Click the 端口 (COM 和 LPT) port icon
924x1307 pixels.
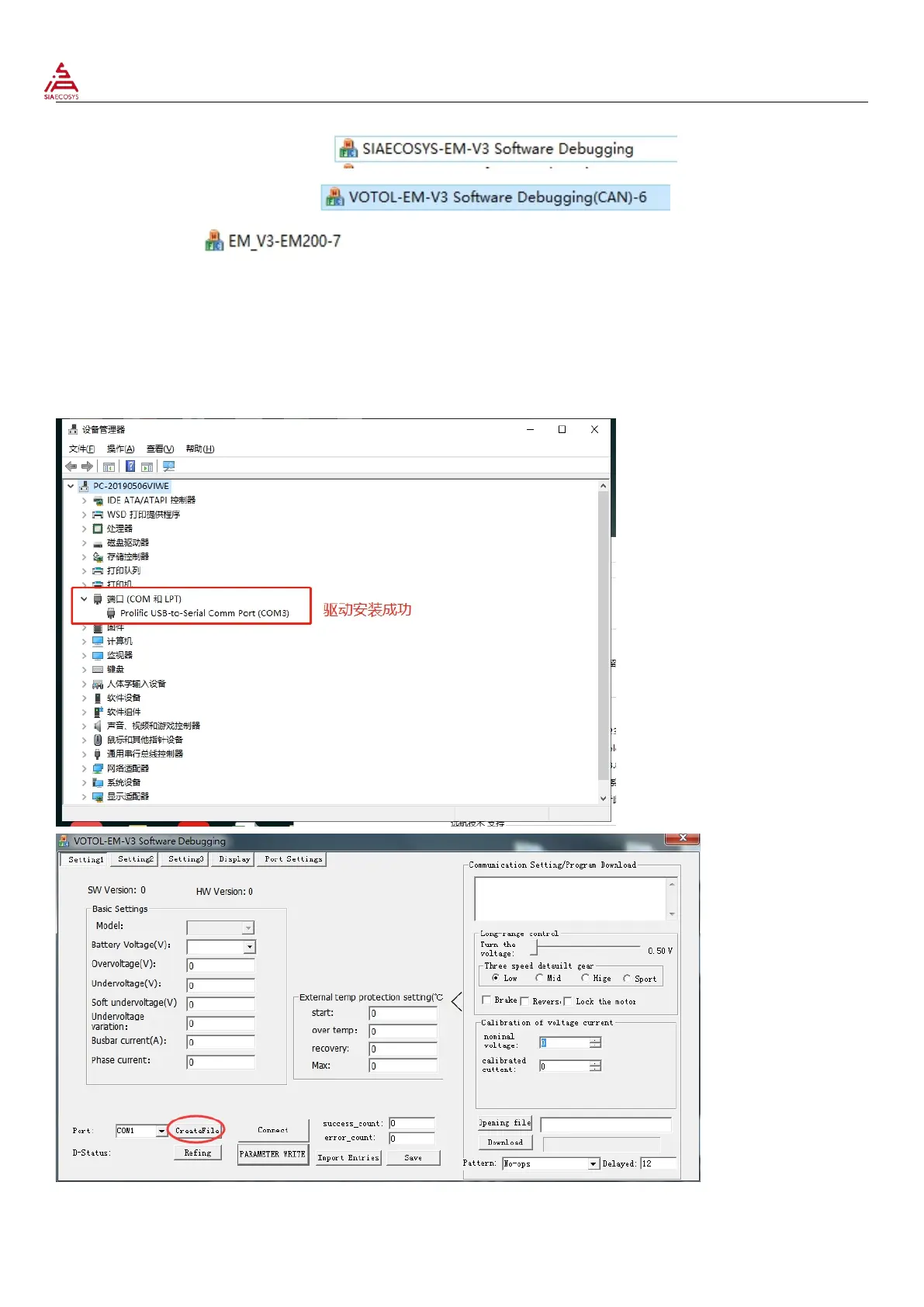98,599
